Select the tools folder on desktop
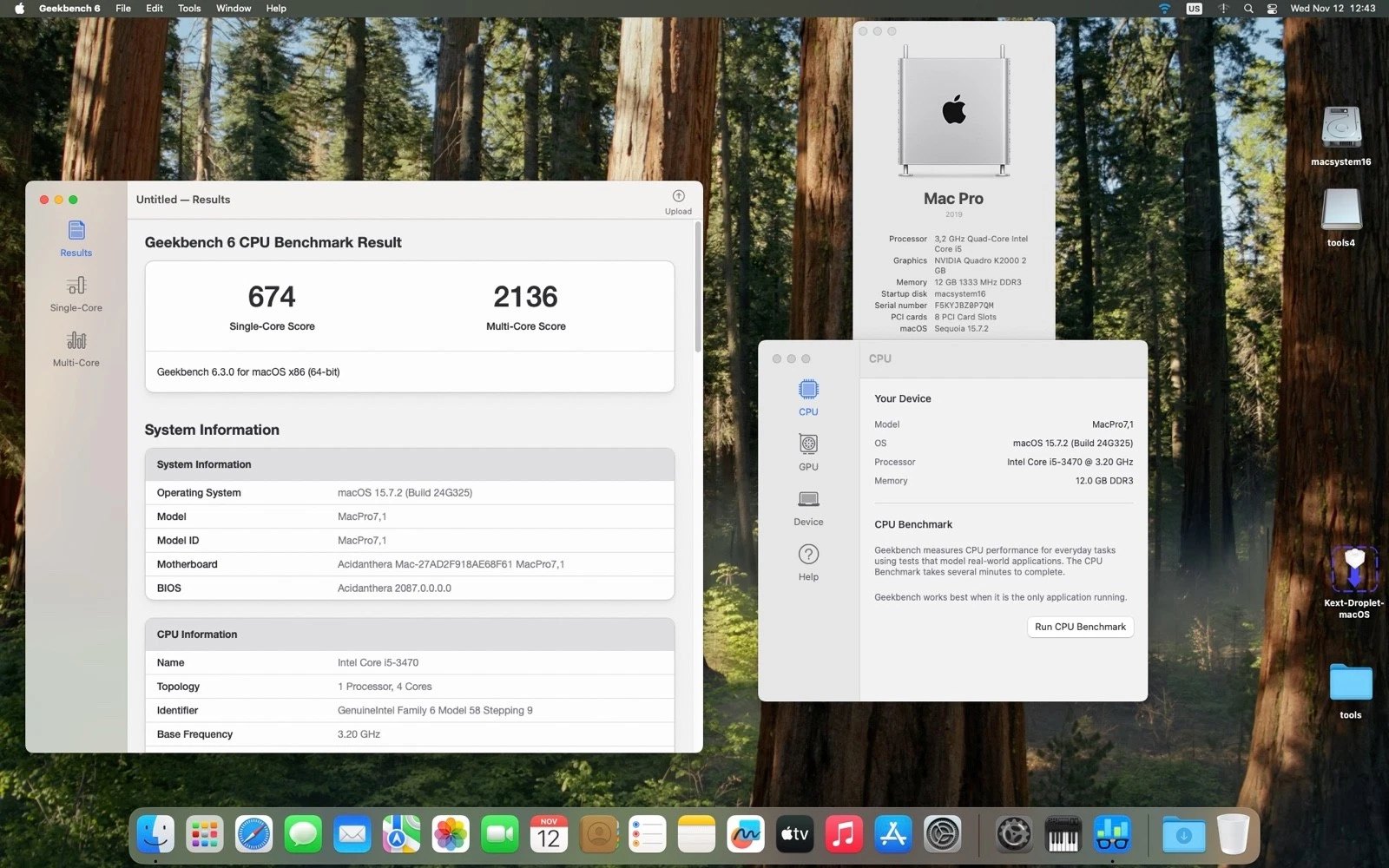 [1351, 691]
